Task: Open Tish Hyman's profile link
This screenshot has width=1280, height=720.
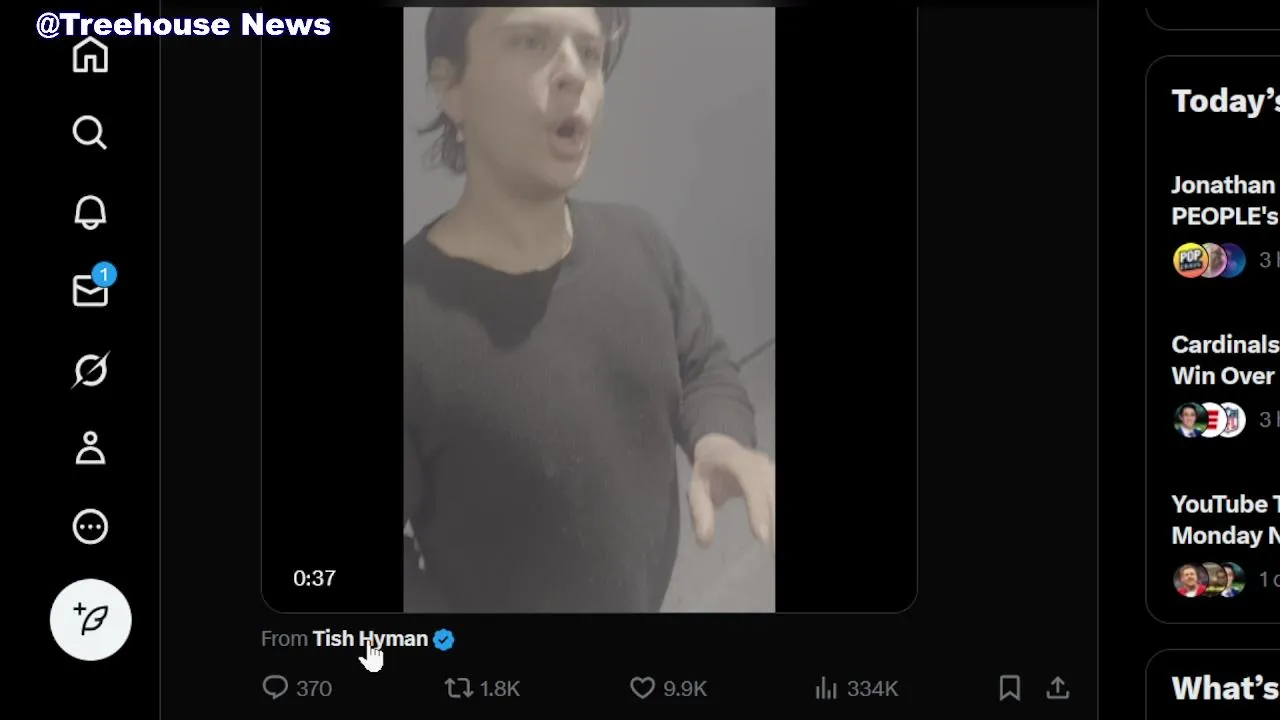Action: pyautogui.click(x=370, y=639)
